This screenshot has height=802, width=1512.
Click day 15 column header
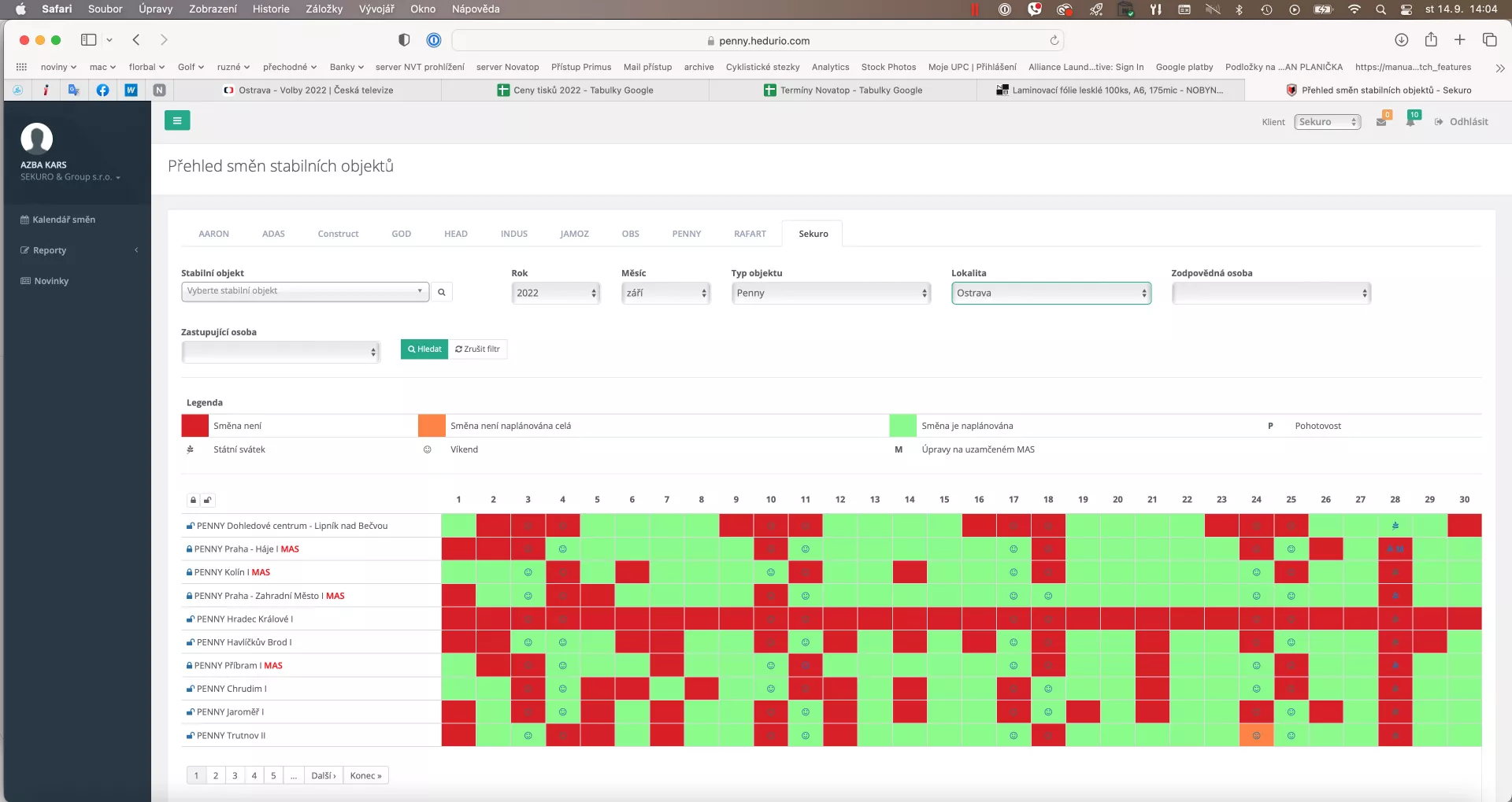click(944, 500)
